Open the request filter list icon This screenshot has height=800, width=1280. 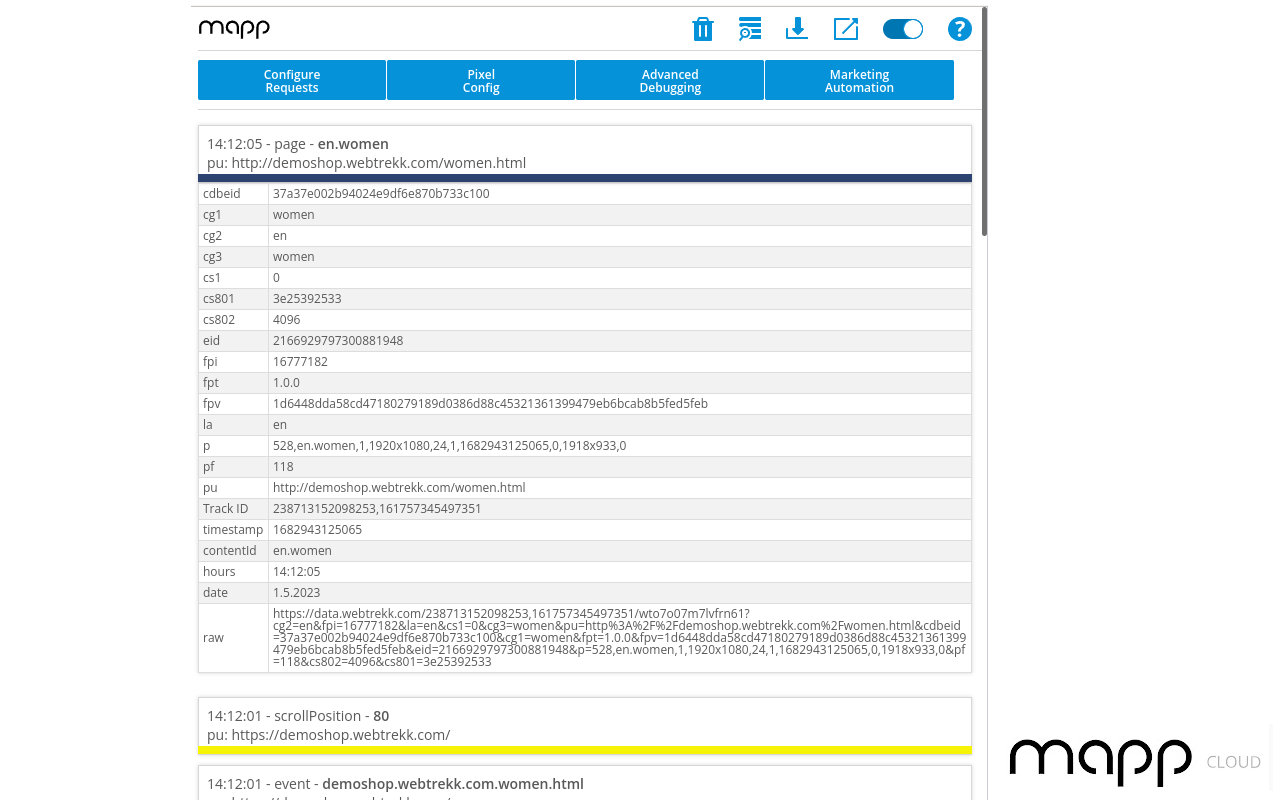point(750,29)
